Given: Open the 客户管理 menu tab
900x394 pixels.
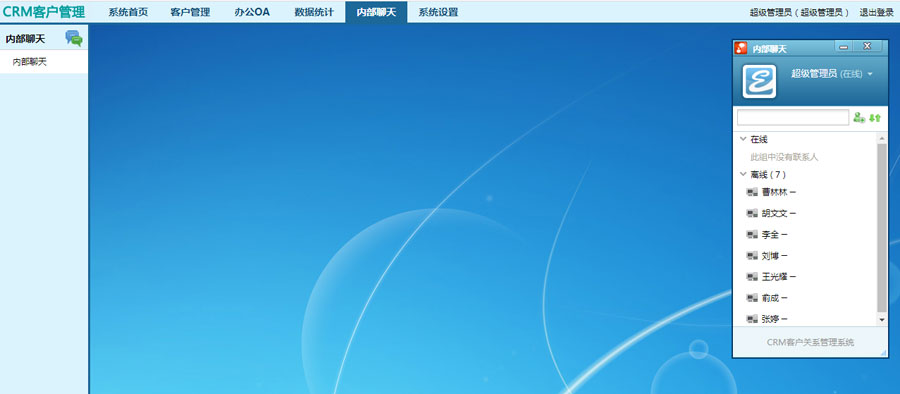Looking at the screenshot, I should (x=190, y=12).
